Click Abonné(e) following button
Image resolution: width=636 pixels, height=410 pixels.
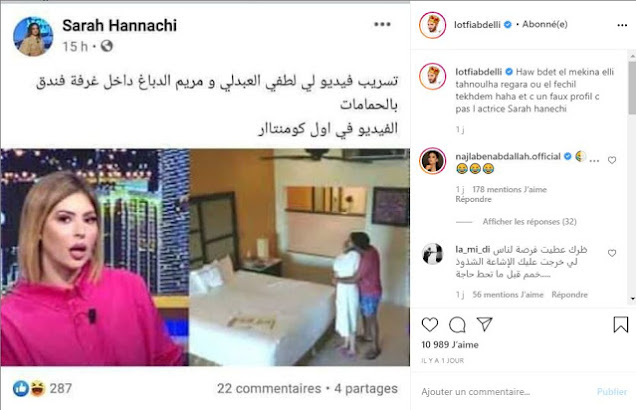545,24
